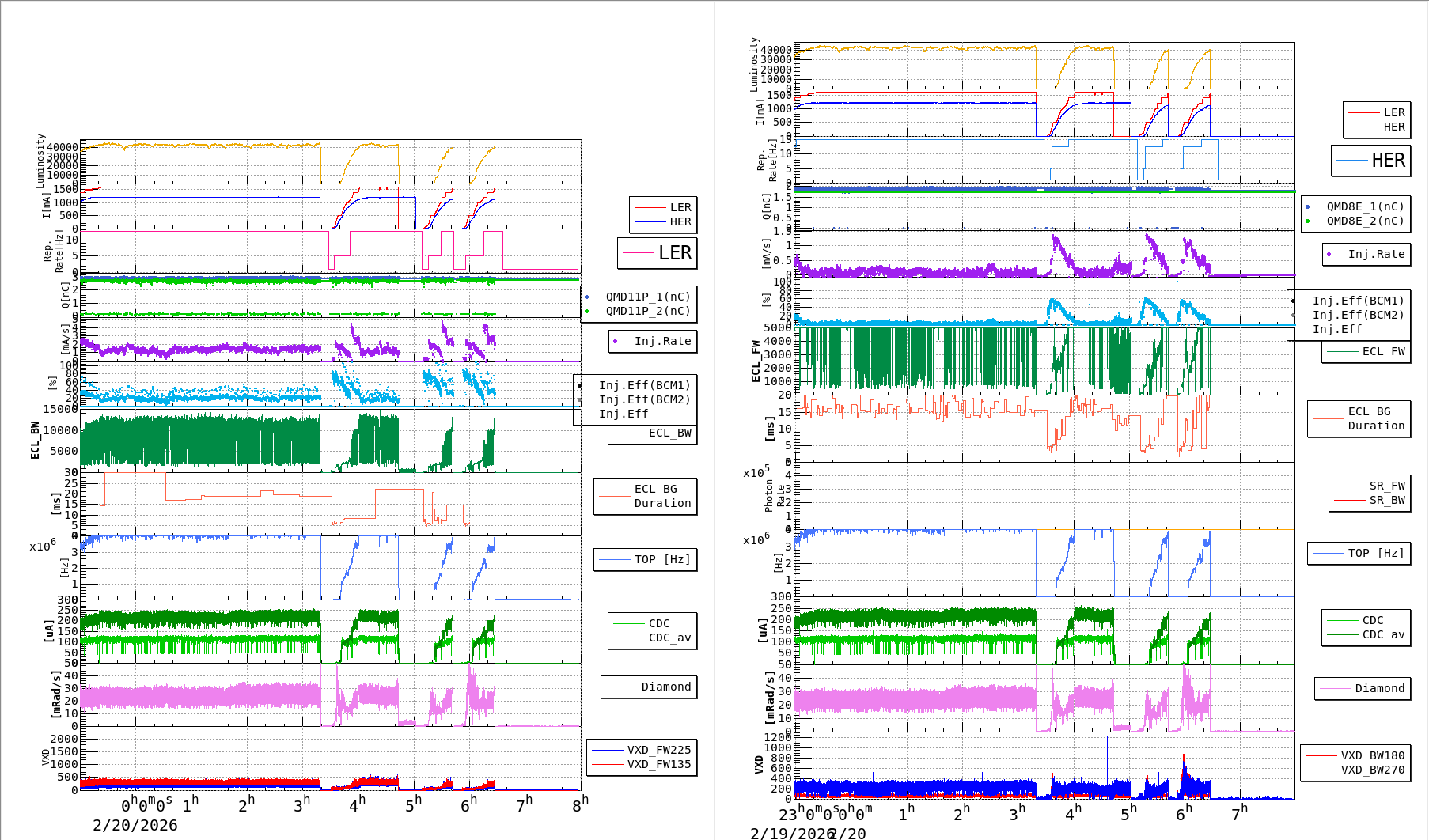Click the QMD8E_1(nC) blue legend marker
The image size is (1429, 840).
1307,207
